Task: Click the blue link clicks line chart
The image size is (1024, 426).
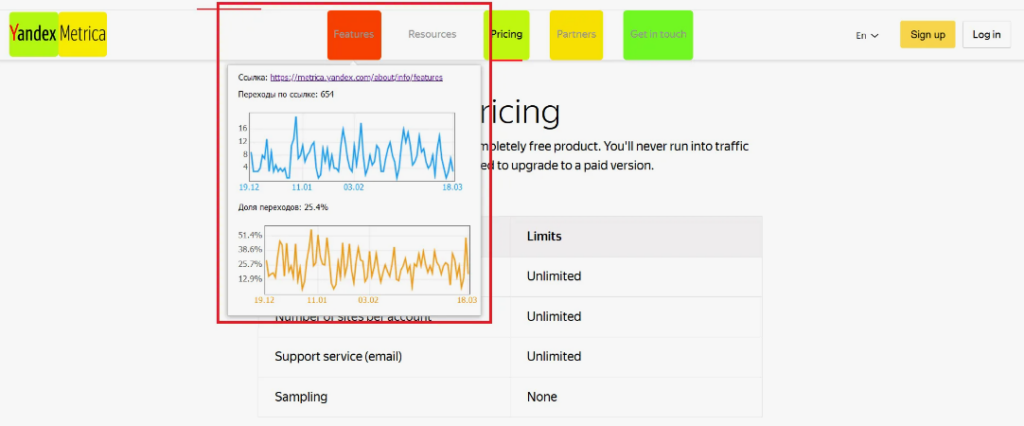Action: [x=350, y=145]
